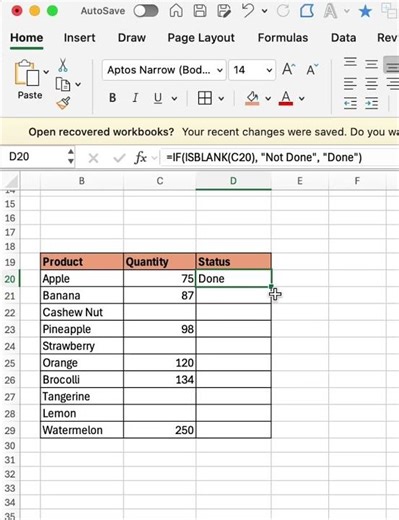The width and height of the screenshot is (399, 520).
Task: Expand the Copy options arrow
Action: [78, 84]
